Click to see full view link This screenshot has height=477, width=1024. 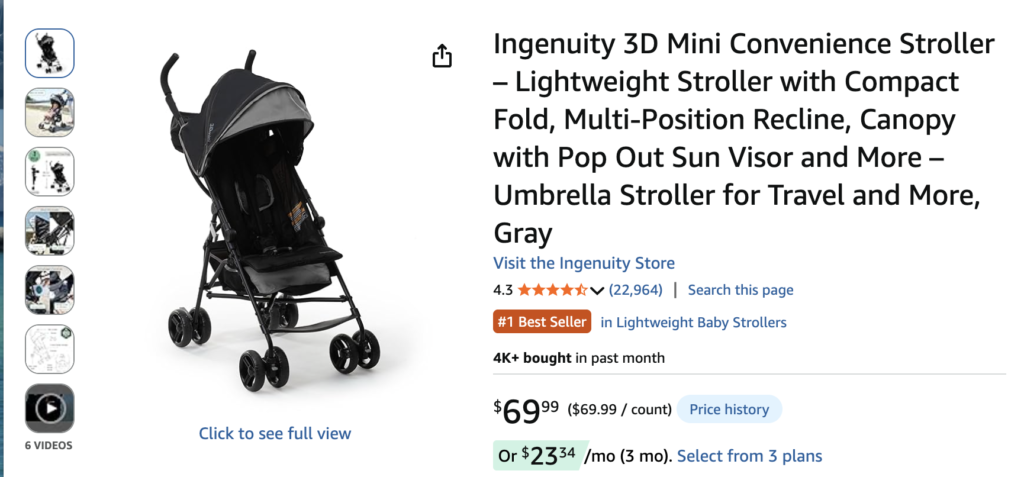tap(275, 433)
